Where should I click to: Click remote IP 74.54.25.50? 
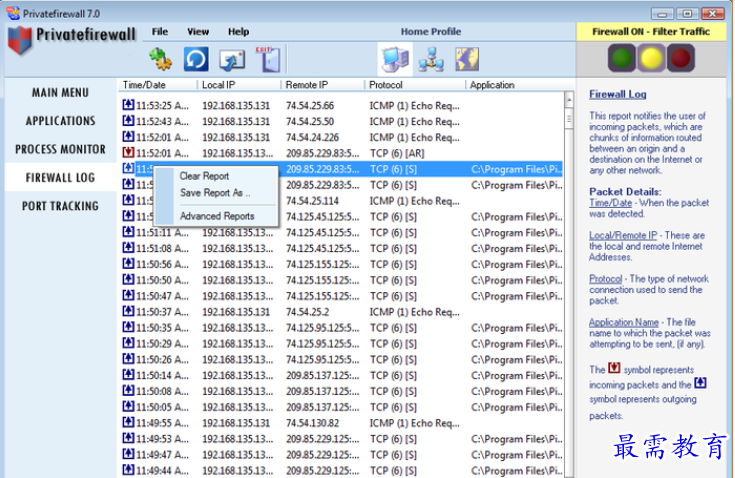[310, 122]
